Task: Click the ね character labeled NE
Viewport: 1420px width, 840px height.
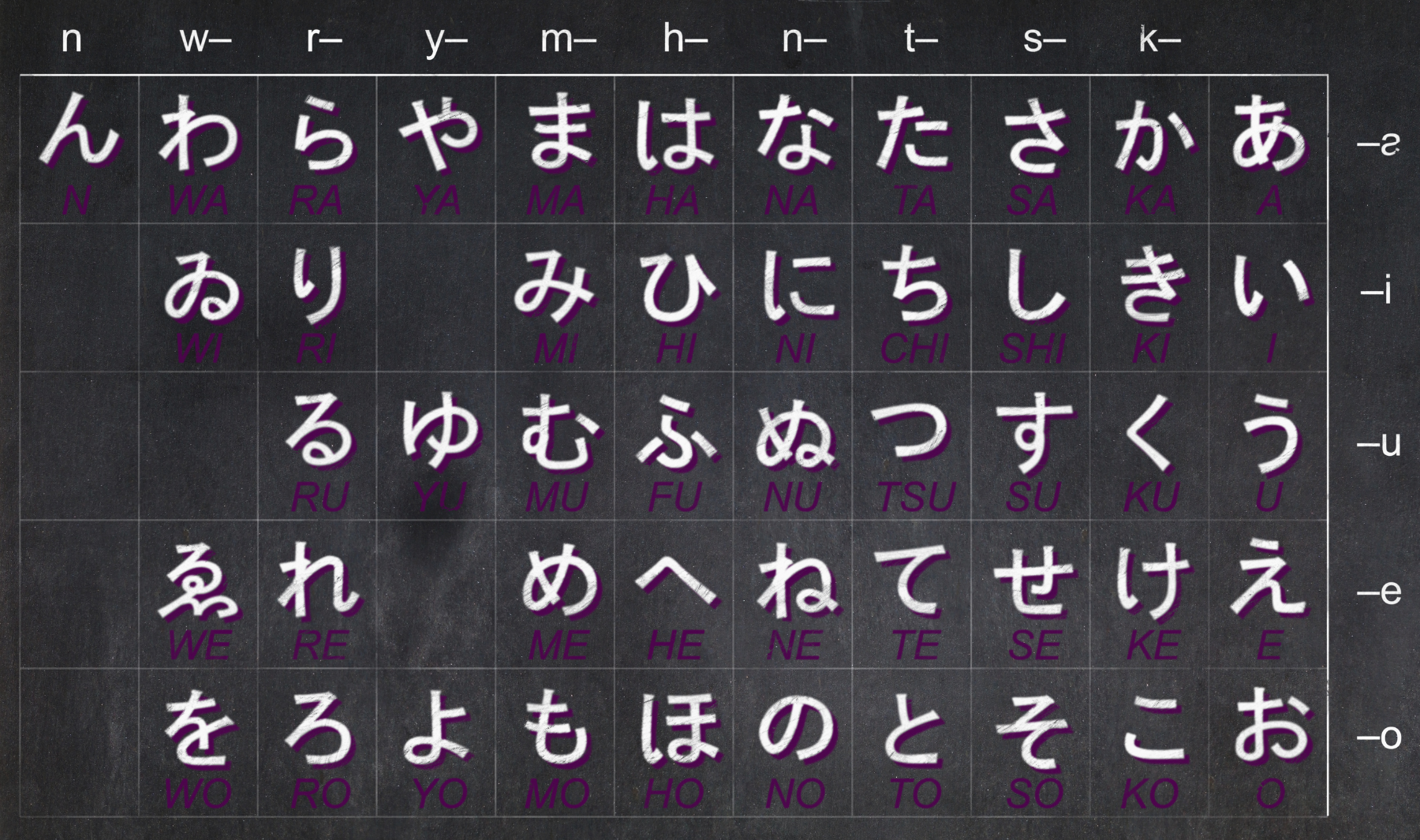Action: click(794, 581)
